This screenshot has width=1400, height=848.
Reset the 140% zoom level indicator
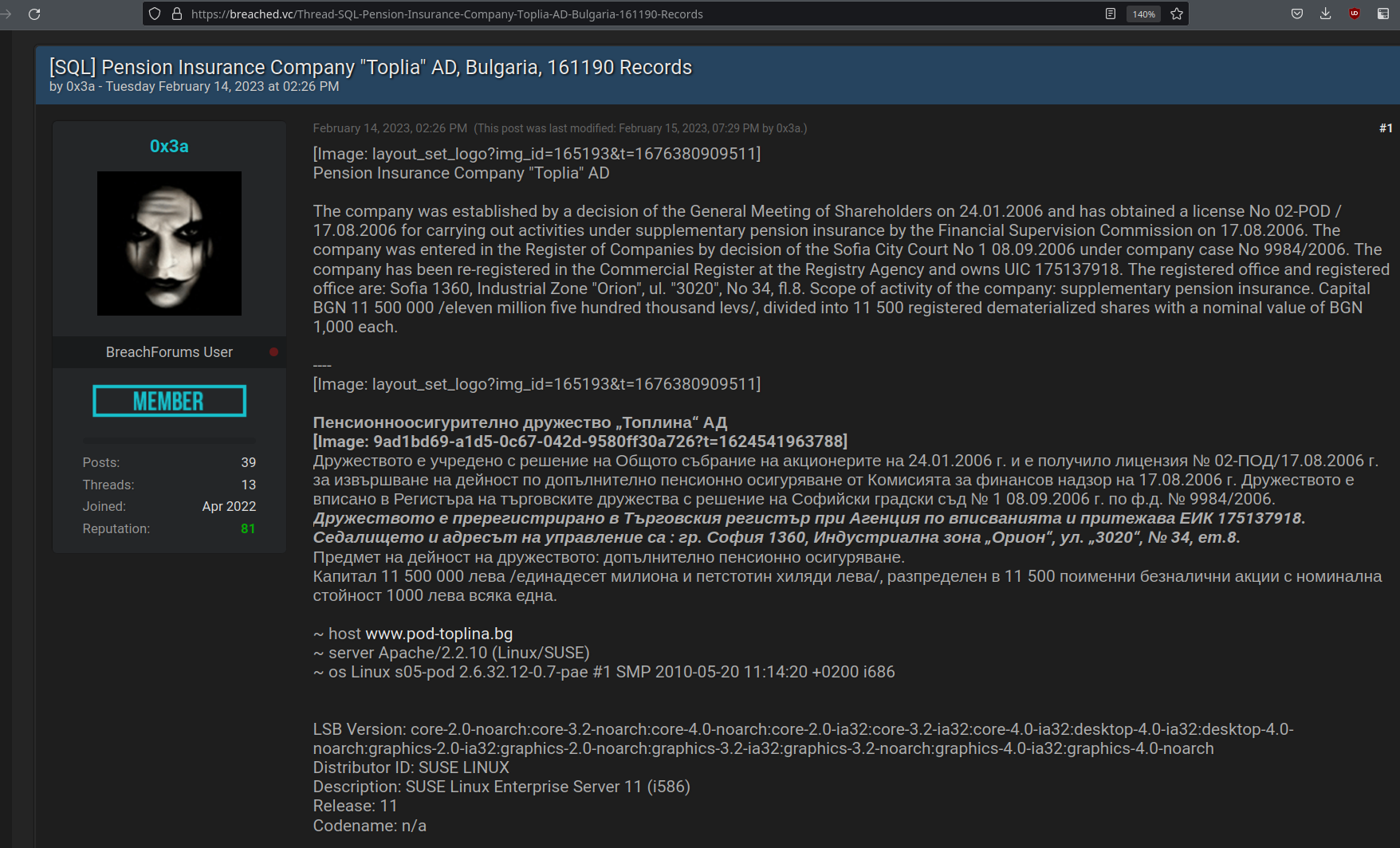coord(1144,14)
